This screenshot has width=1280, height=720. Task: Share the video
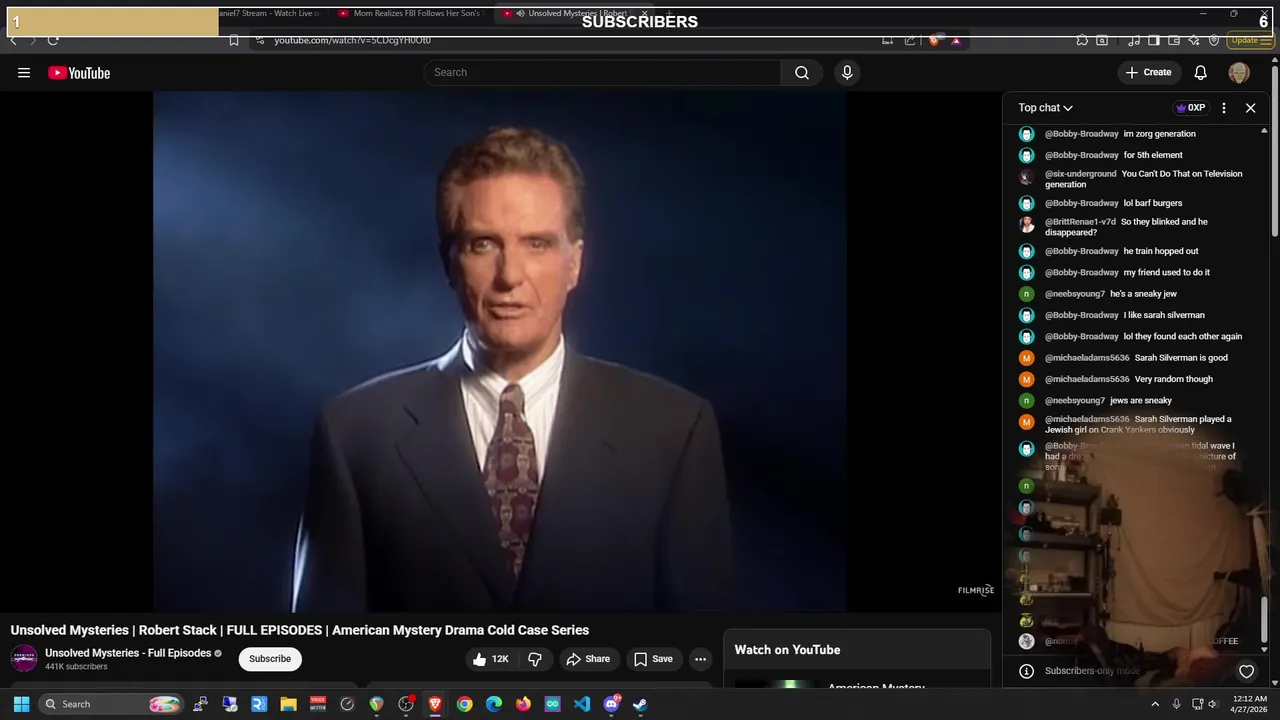tap(587, 659)
